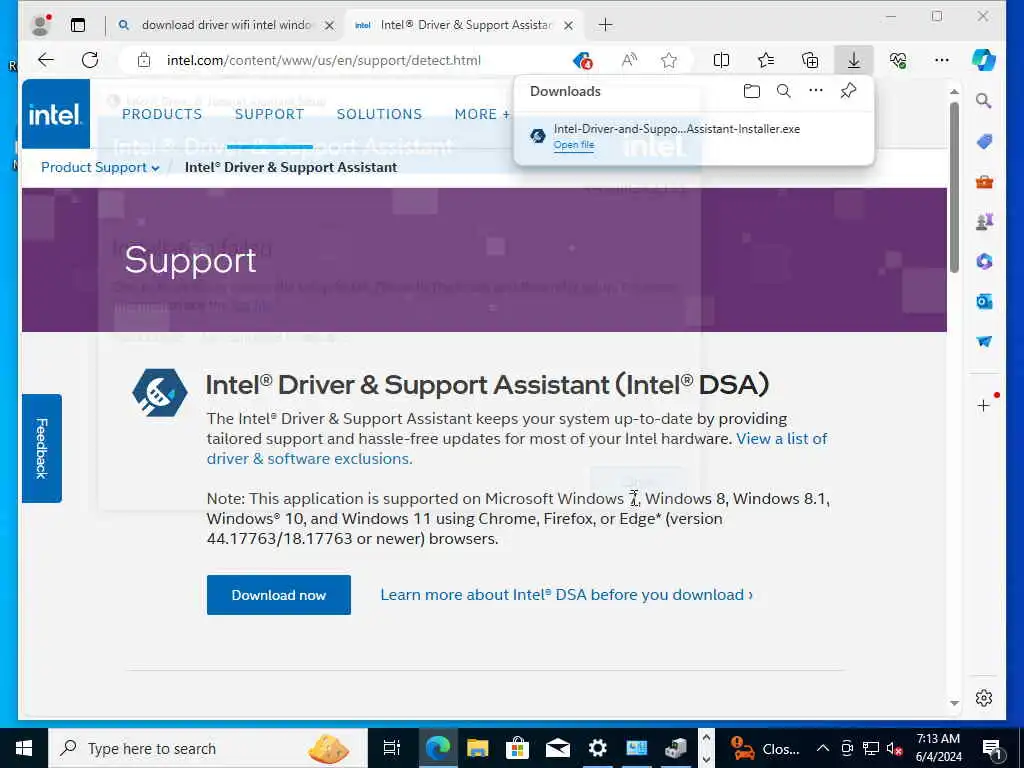Activate the Read aloud icon

(628, 60)
